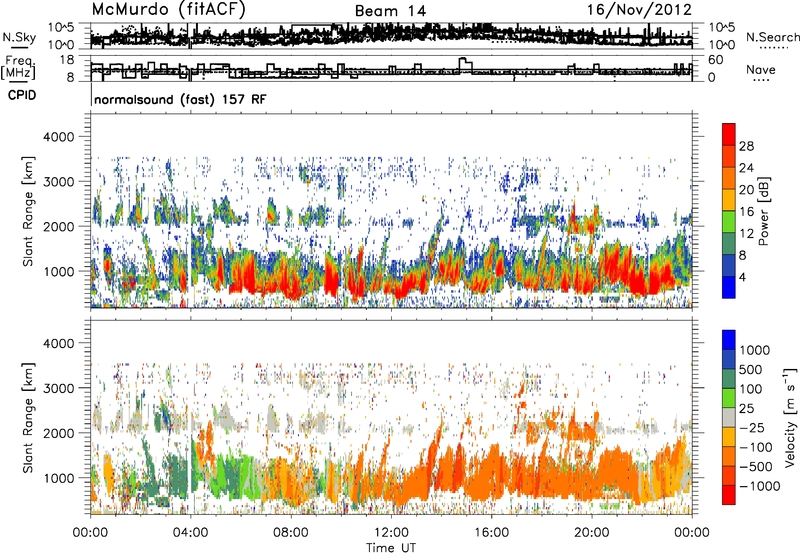Click the '16:00' time tick label

coord(491,533)
